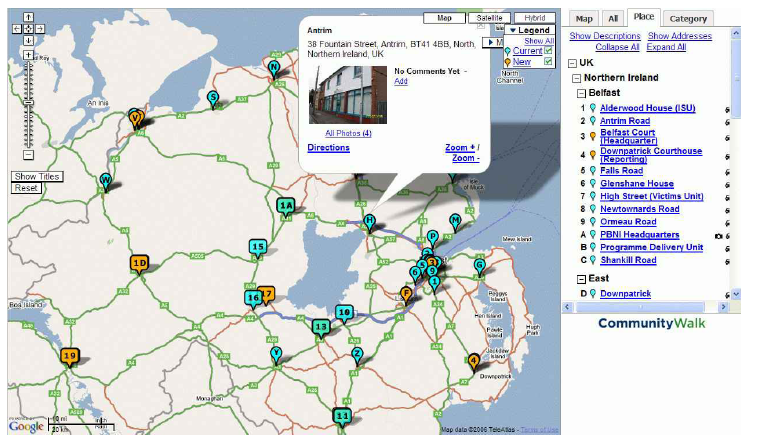
Task: Open the Antrim location photo thumbnail
Action: click(x=343, y=96)
